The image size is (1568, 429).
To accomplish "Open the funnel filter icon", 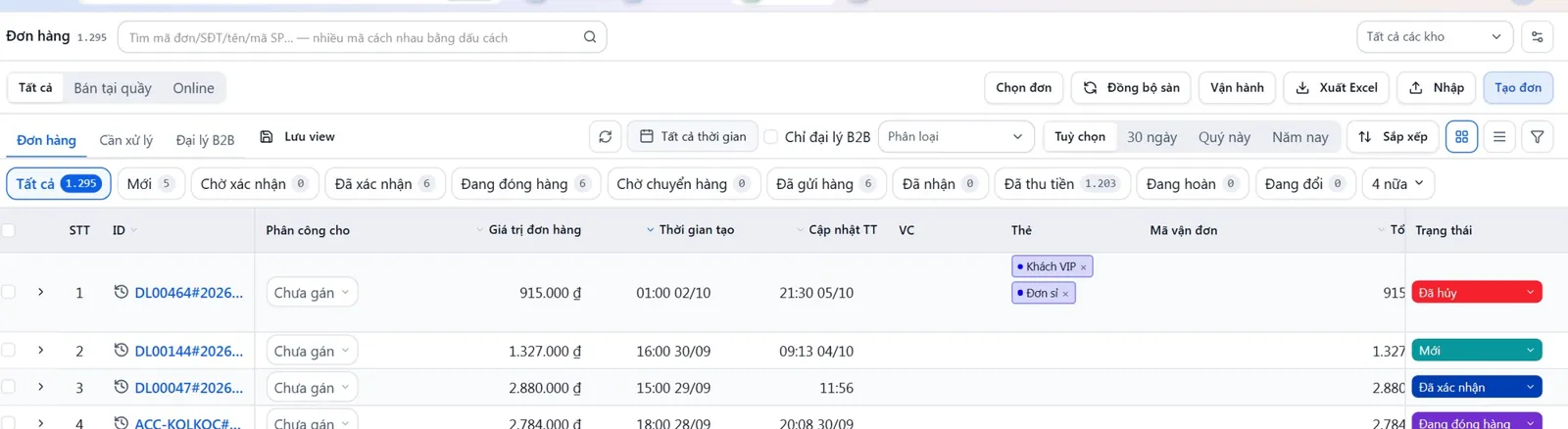I will 1537,137.
